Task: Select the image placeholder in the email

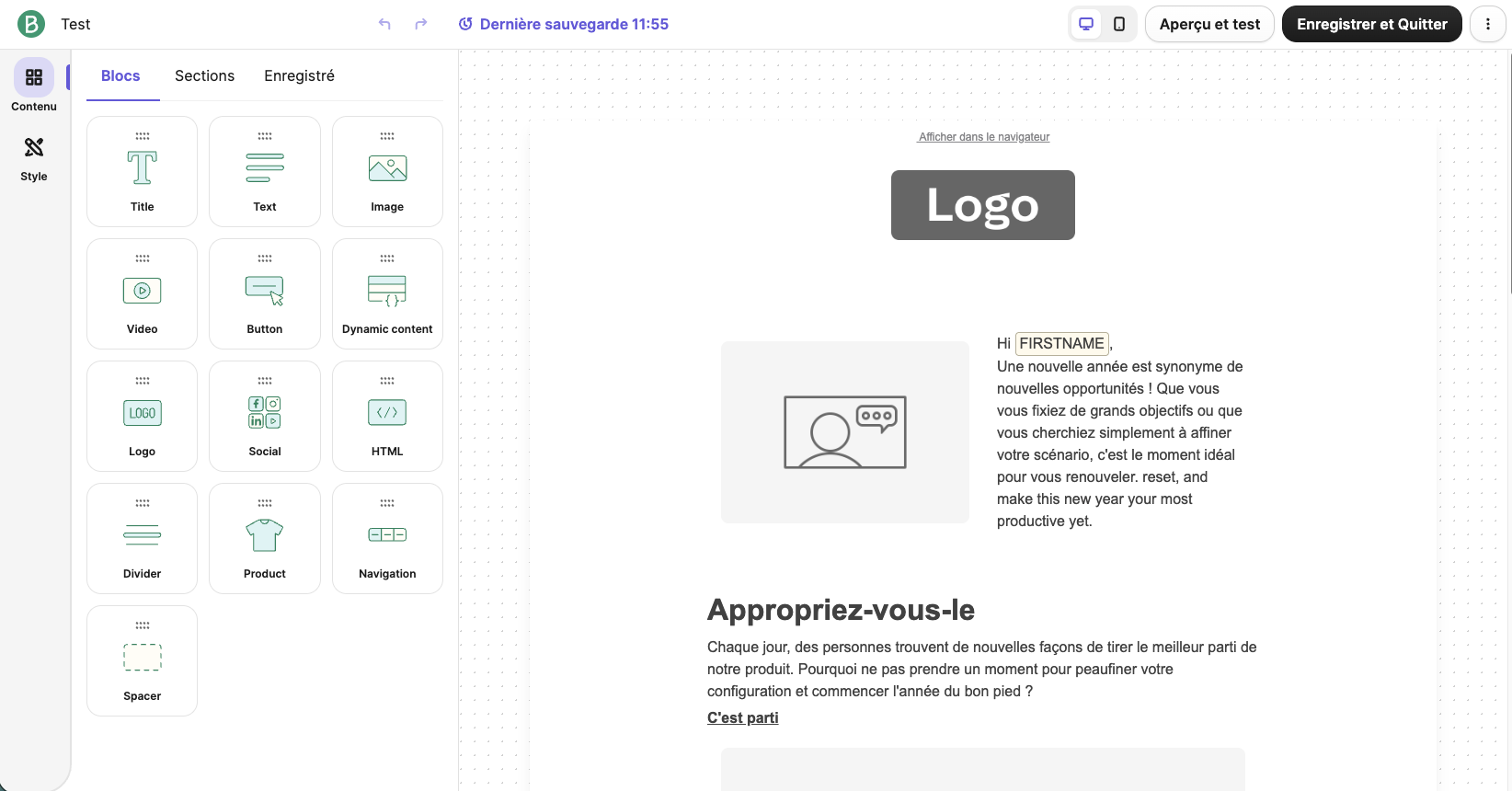Action: (845, 432)
